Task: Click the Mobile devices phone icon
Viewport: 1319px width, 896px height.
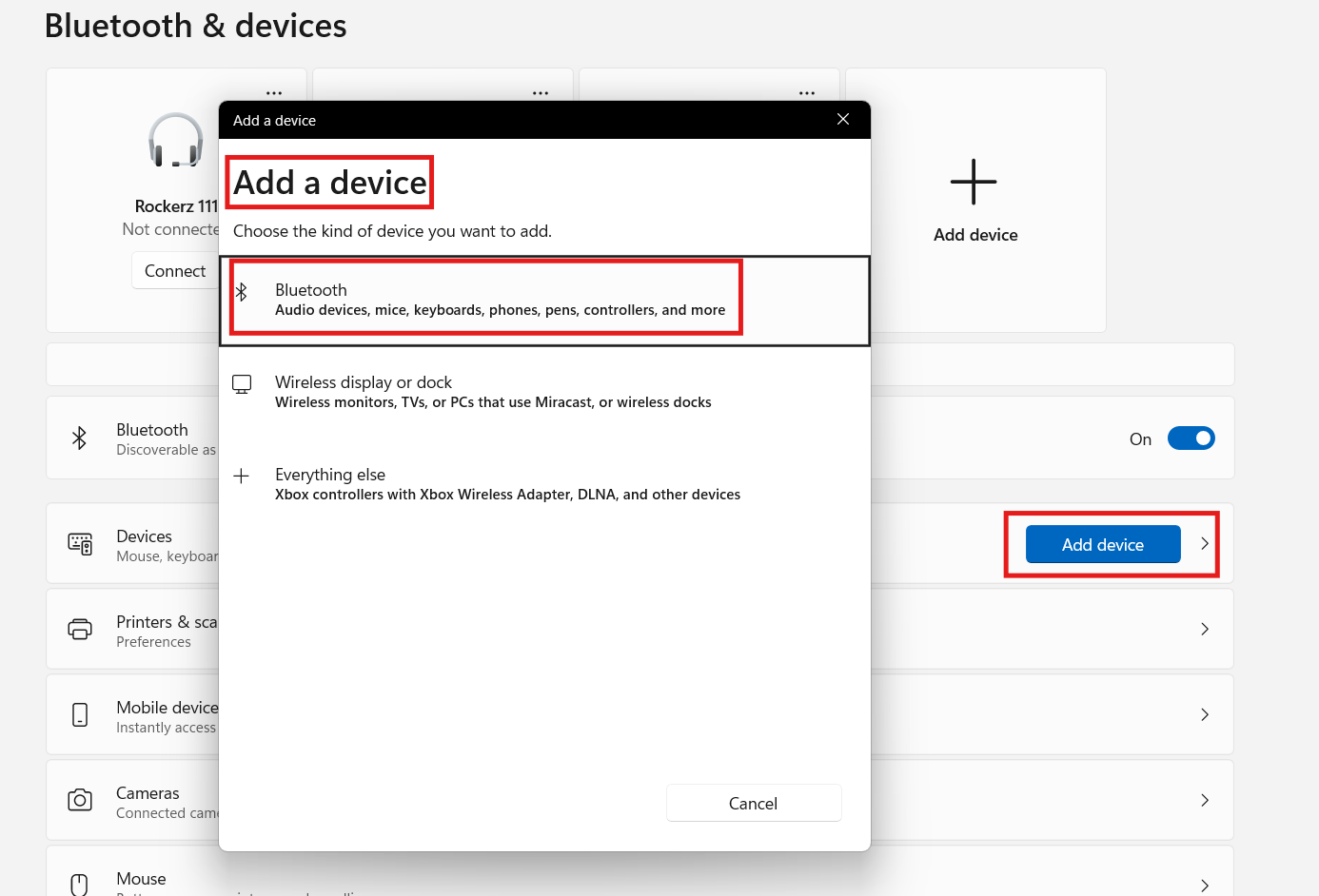Action: click(80, 714)
